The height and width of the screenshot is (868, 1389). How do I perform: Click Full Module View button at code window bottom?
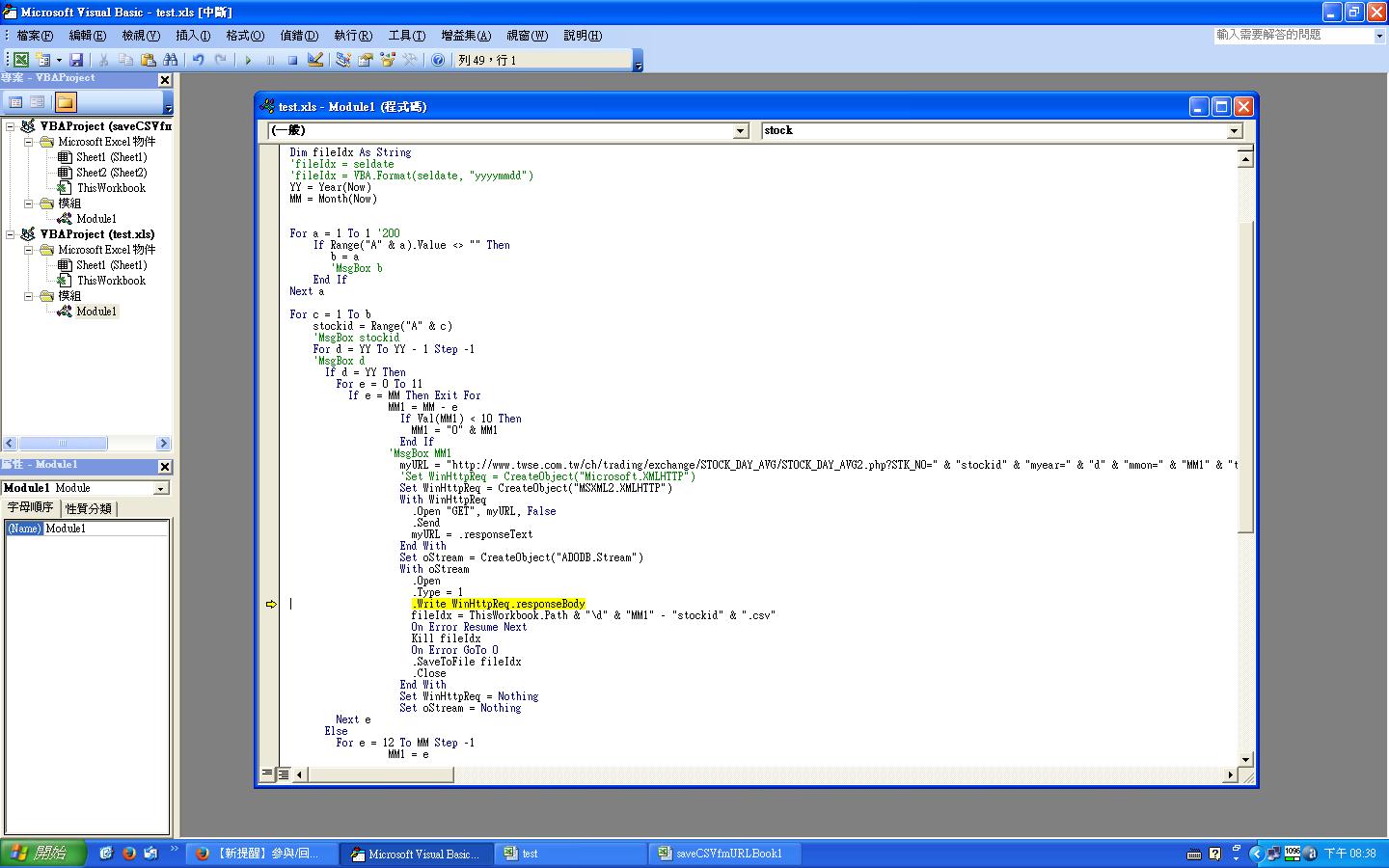(284, 773)
